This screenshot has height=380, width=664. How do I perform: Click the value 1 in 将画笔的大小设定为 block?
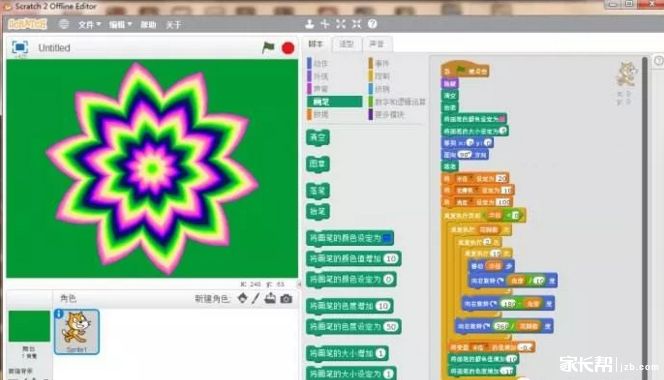(x=388, y=374)
